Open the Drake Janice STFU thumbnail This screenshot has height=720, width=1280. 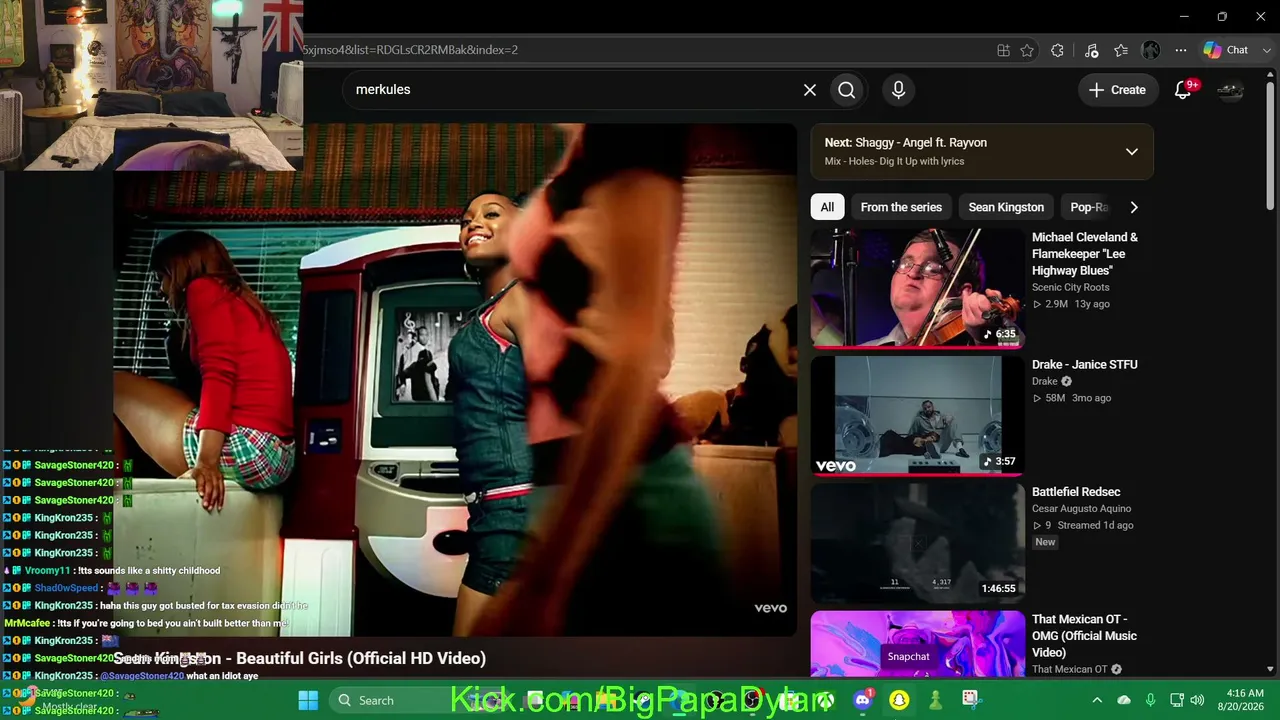(917, 415)
